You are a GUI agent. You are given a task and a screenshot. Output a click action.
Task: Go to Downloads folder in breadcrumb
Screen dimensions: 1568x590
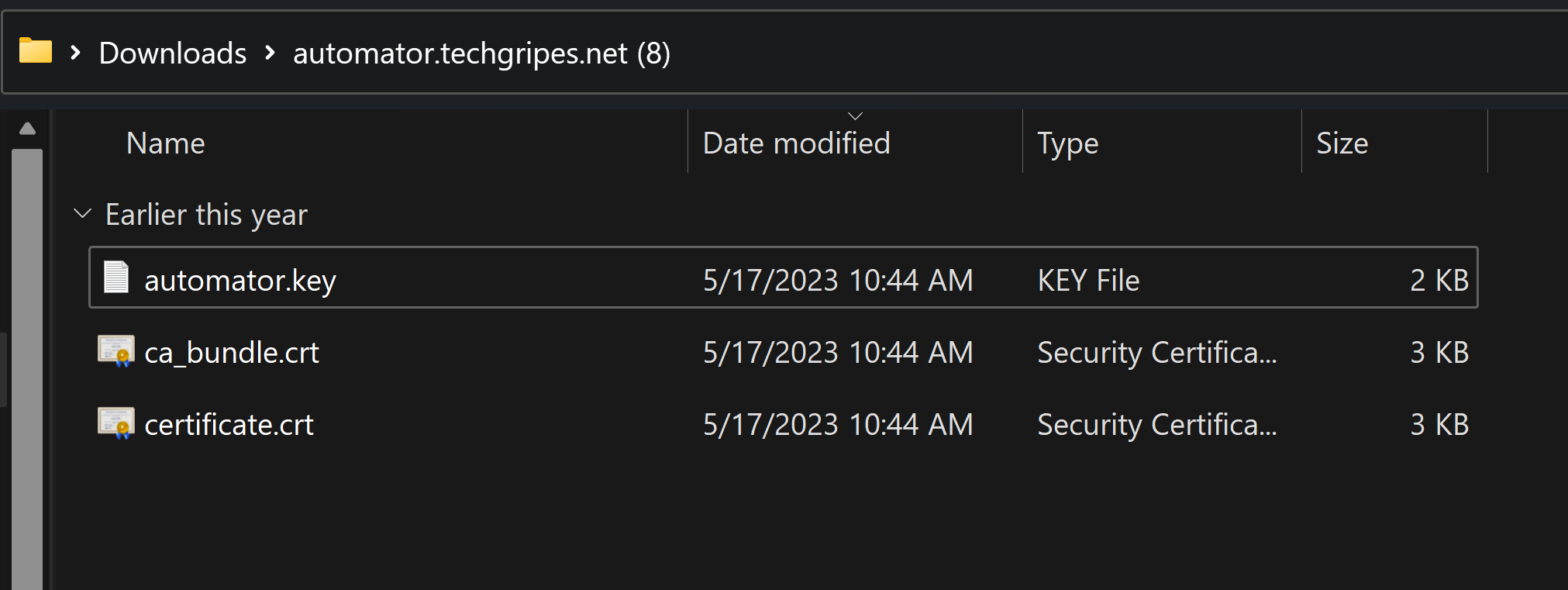[x=173, y=53]
